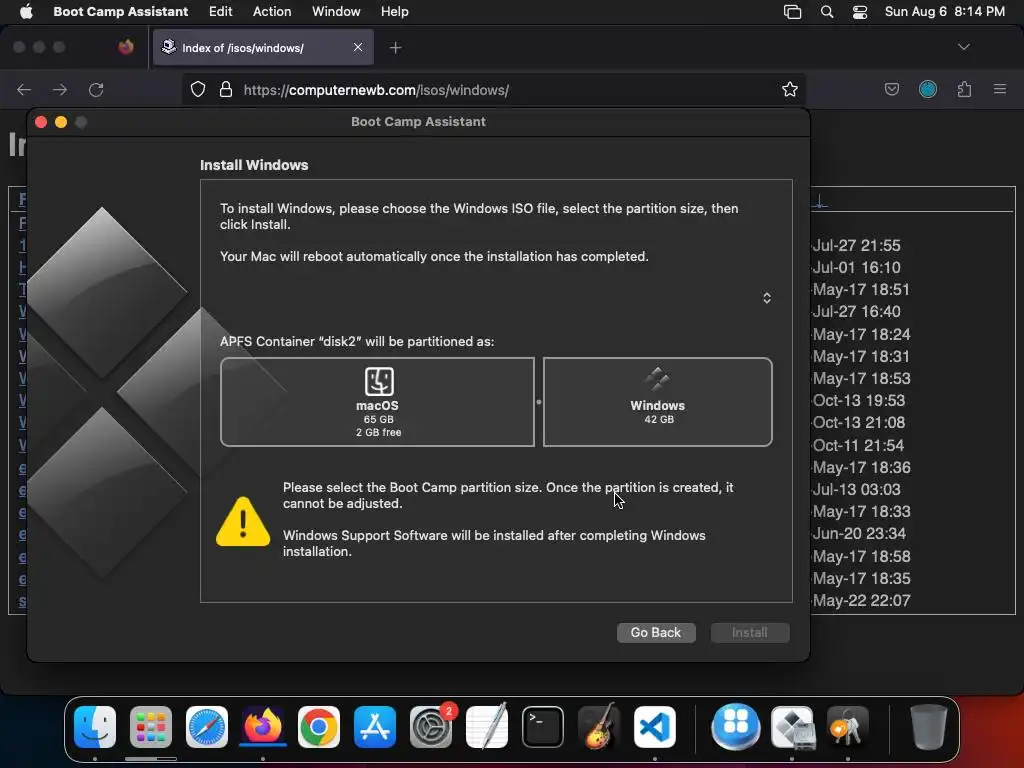
Task: Click the Firefox address bar URL
Action: [x=376, y=90]
